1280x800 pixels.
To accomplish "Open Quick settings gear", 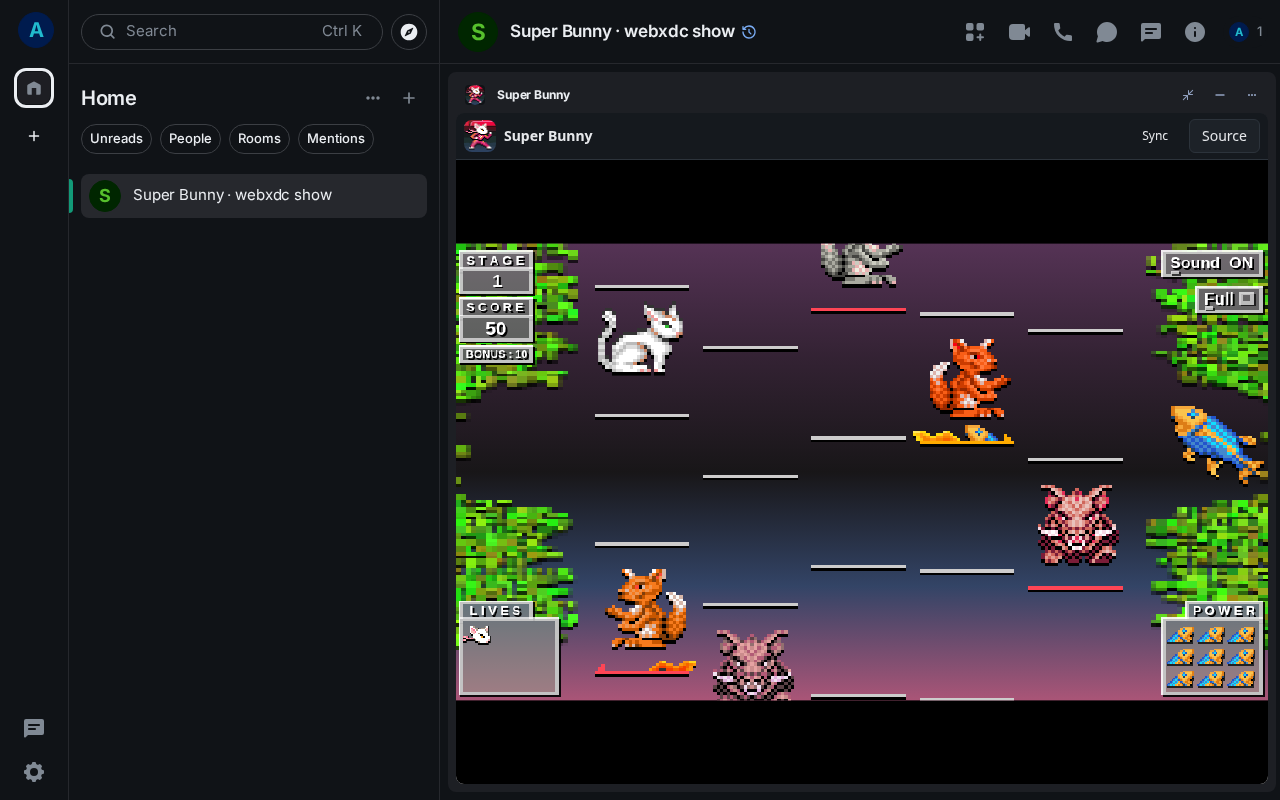I will 34,772.
